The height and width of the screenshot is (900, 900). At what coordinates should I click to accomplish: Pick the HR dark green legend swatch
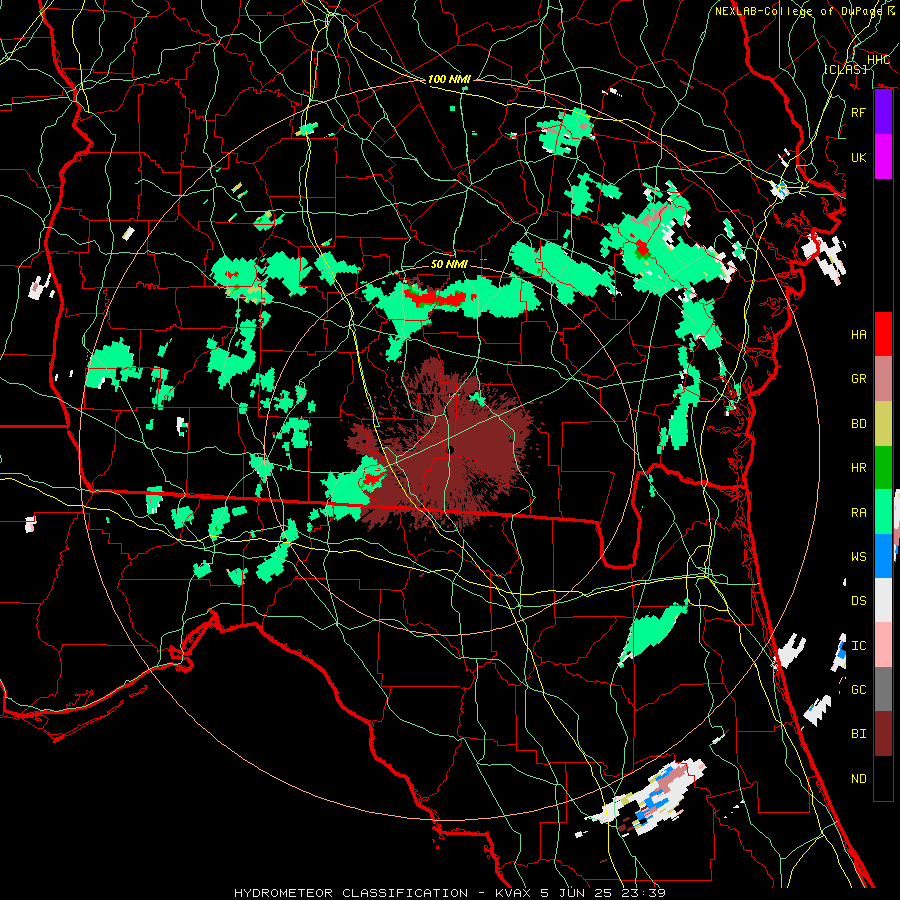click(883, 467)
